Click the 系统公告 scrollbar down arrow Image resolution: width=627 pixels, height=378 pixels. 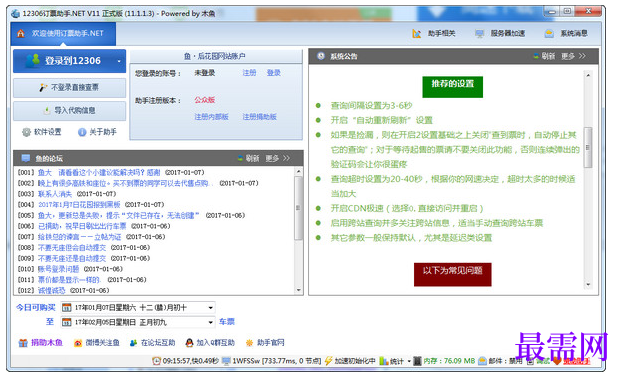pos(588,284)
